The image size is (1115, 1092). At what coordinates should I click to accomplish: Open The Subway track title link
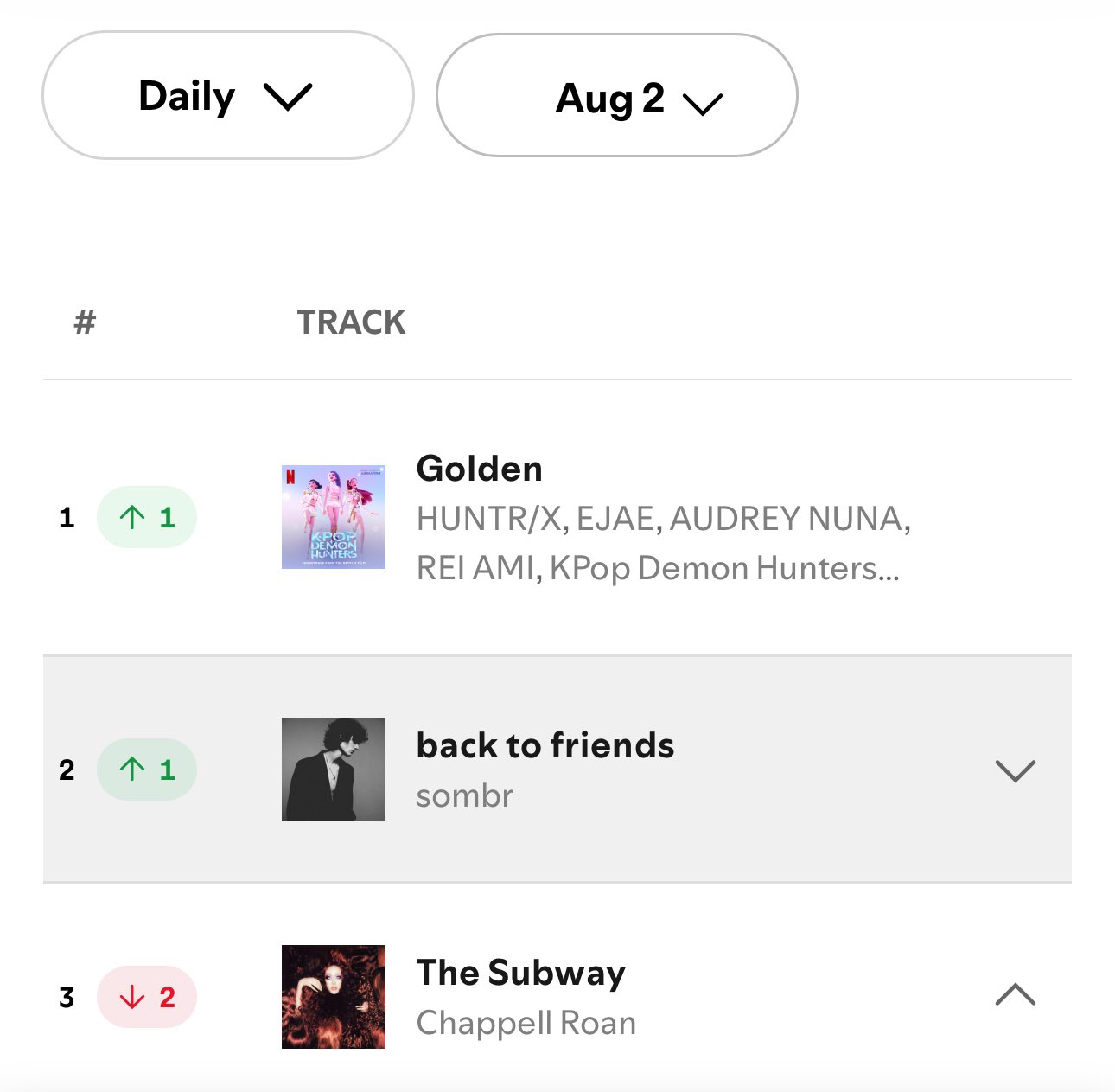click(x=521, y=973)
